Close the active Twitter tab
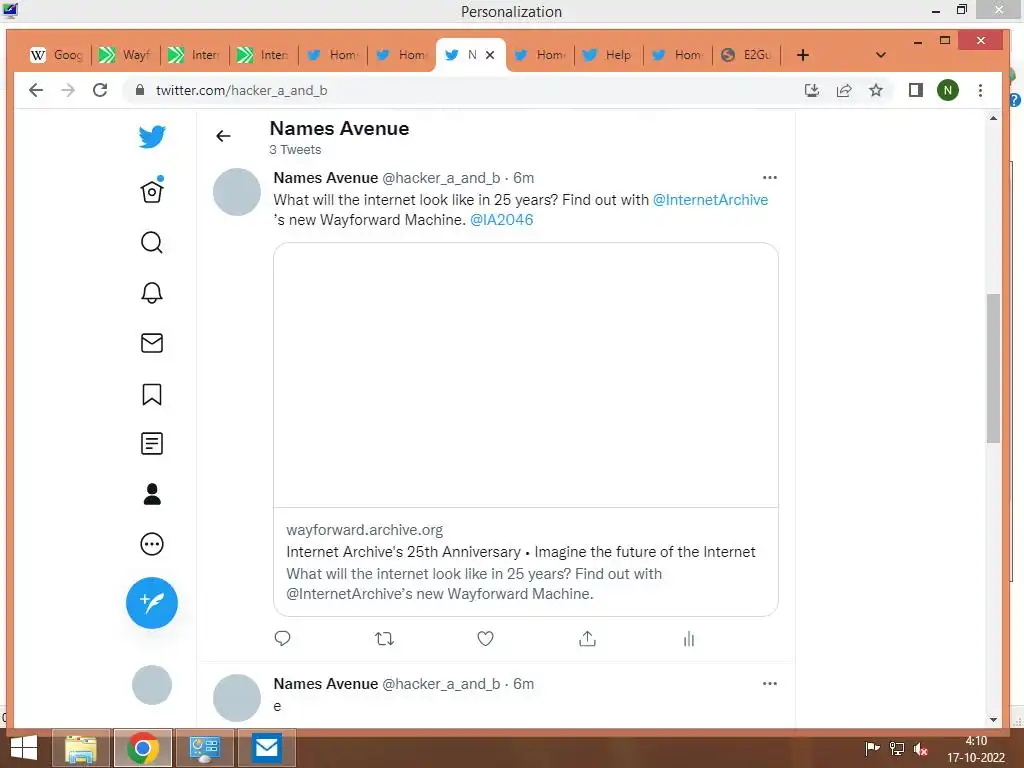 490,55
